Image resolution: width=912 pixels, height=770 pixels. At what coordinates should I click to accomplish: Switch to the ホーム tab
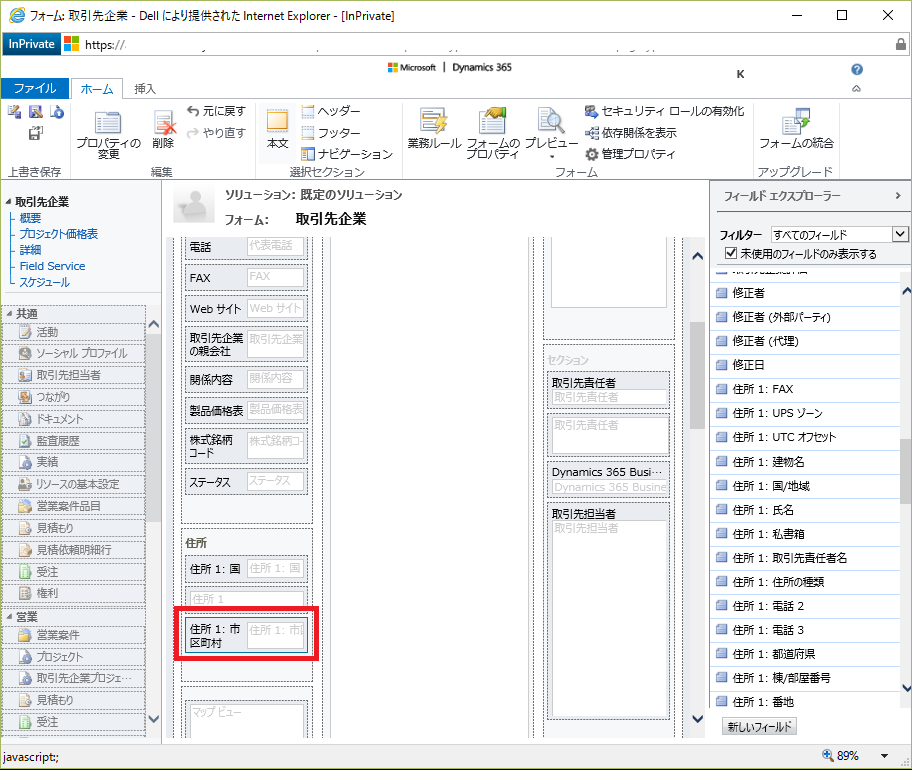click(x=97, y=89)
